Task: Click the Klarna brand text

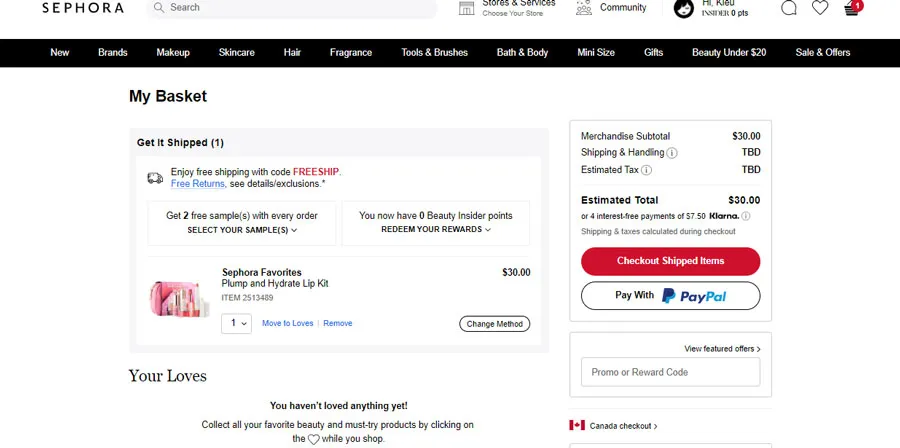Action: [x=723, y=216]
